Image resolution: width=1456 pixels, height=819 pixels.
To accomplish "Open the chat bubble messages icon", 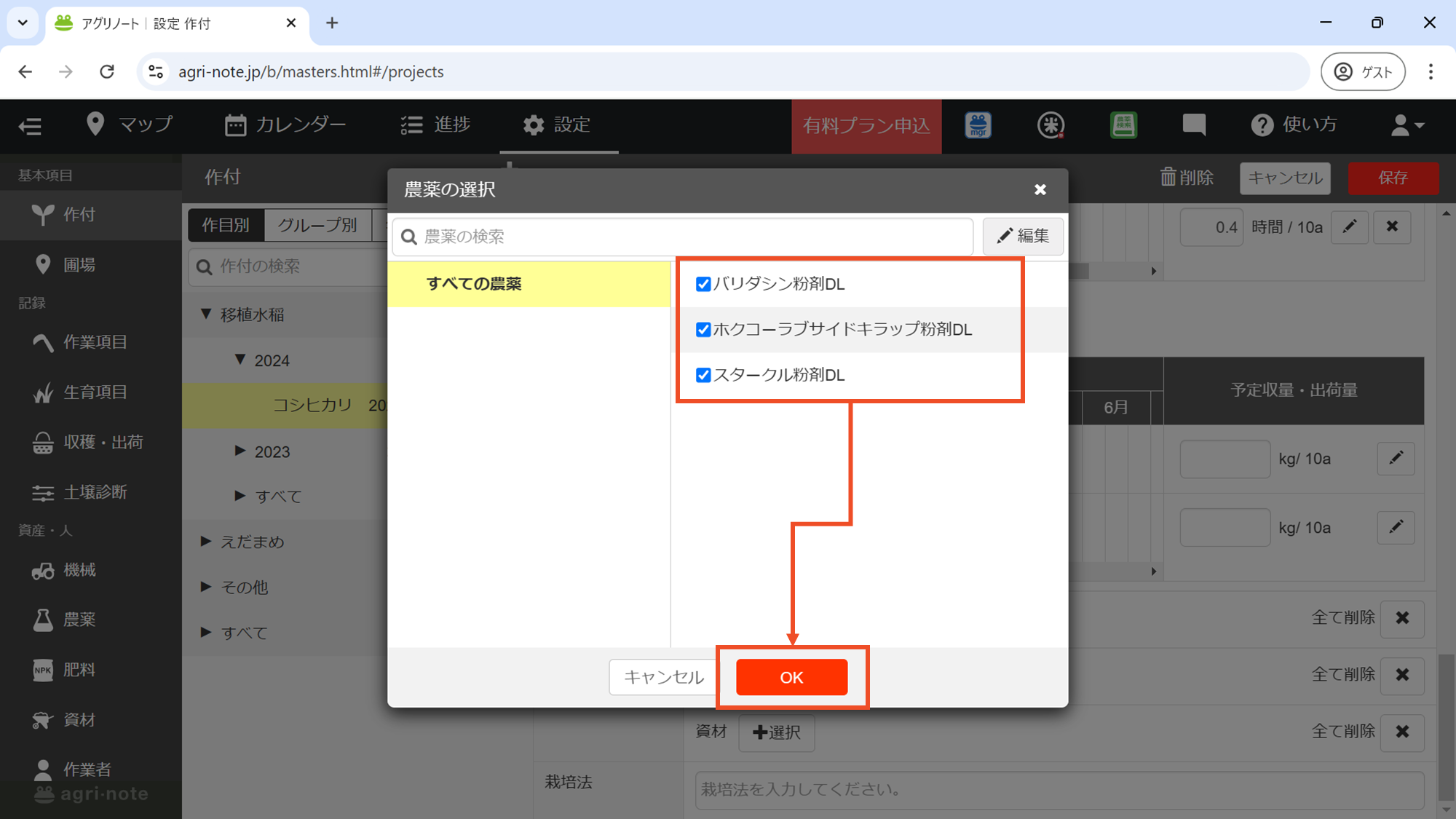I will point(1194,125).
